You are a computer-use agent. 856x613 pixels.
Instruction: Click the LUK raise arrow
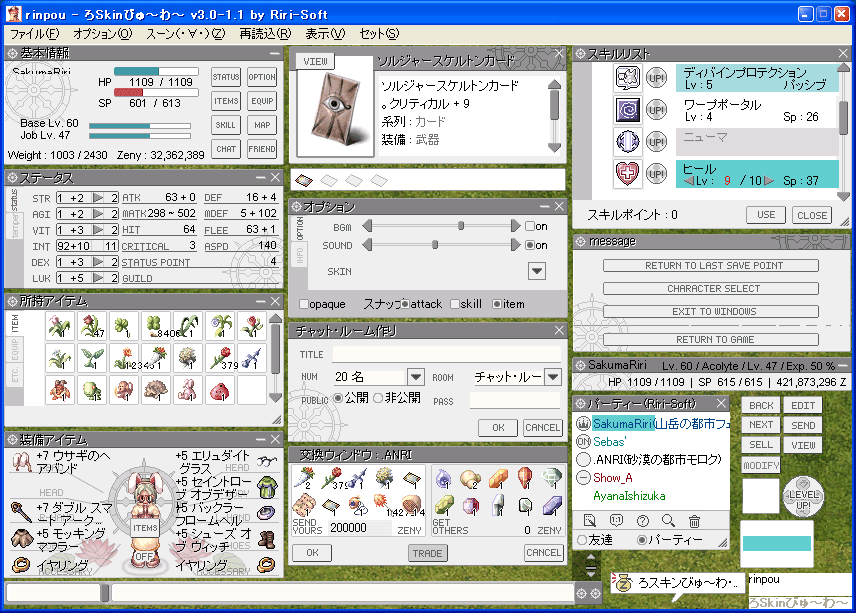coord(98,278)
